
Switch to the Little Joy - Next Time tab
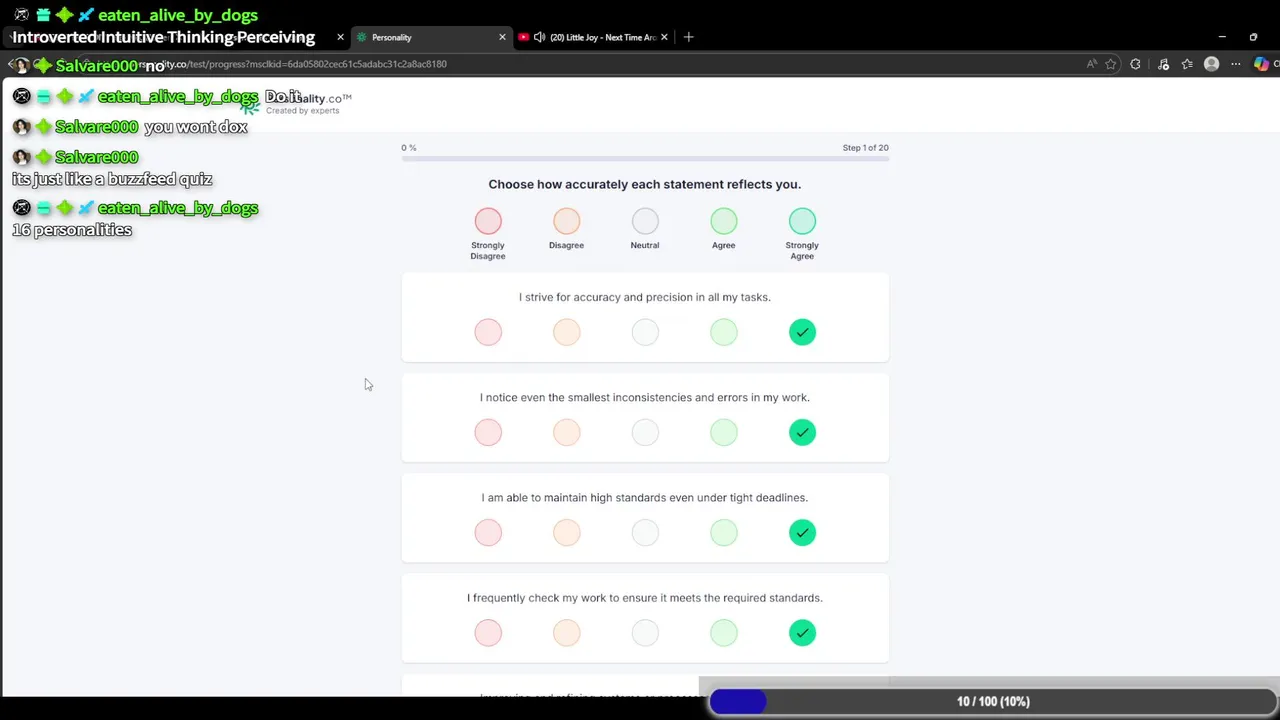[595, 37]
